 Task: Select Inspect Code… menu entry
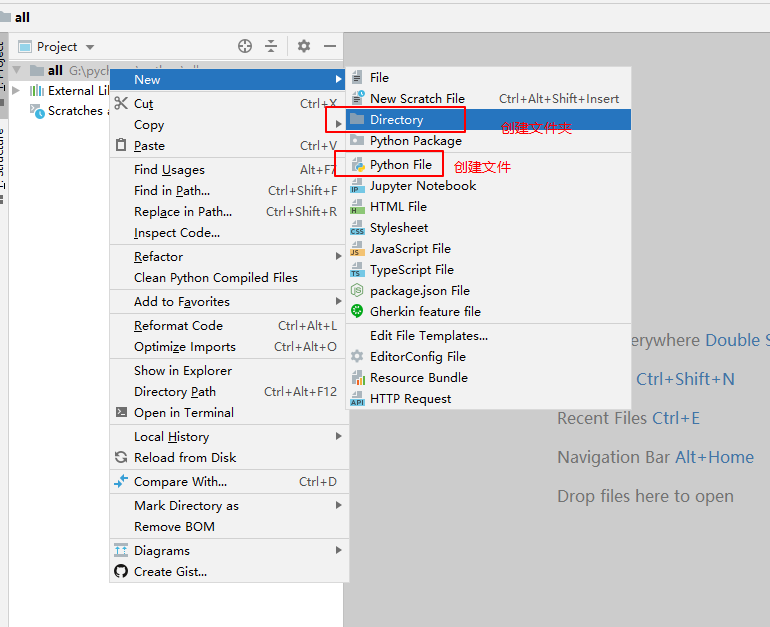(229, 233)
